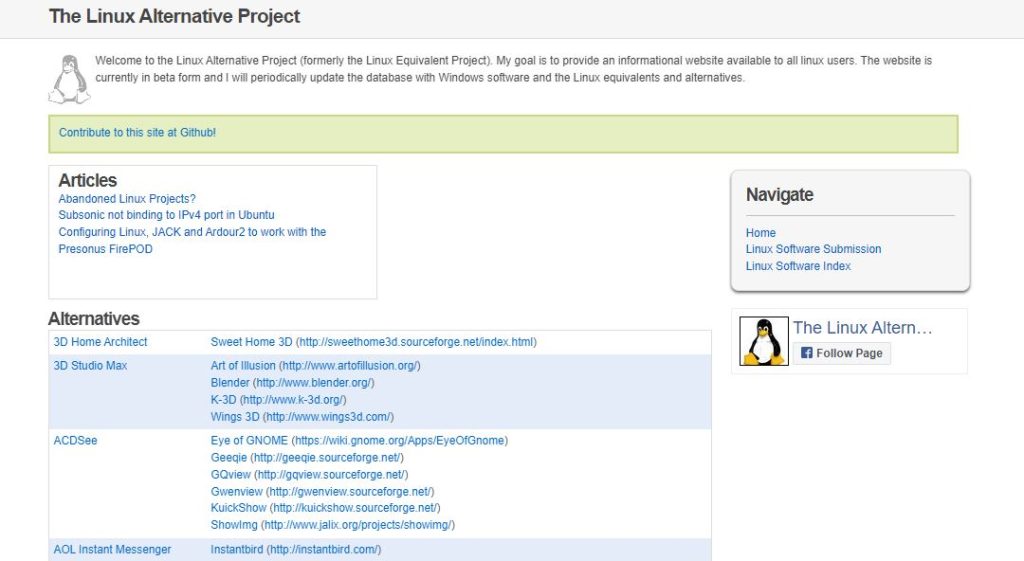The height and width of the screenshot is (561, 1024).
Task: Open the Instantbird alternative link
Action: [295, 550]
